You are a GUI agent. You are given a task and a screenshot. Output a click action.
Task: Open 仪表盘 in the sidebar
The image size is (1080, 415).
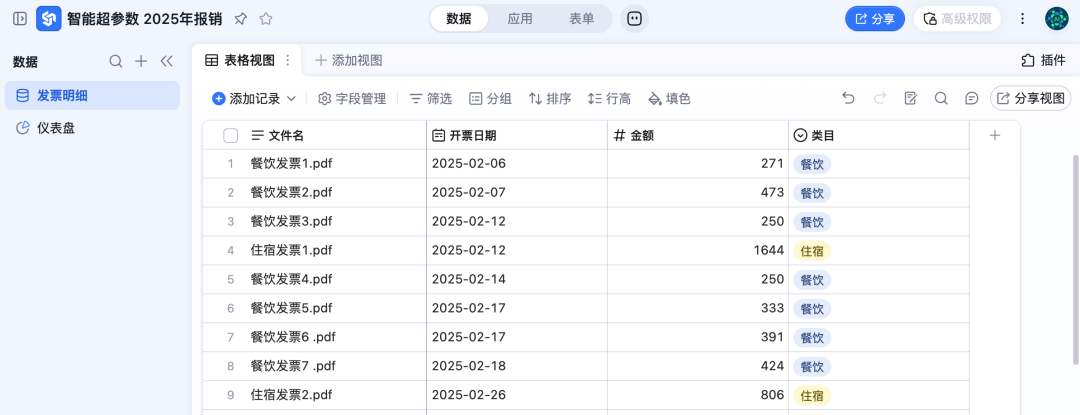click(56, 128)
